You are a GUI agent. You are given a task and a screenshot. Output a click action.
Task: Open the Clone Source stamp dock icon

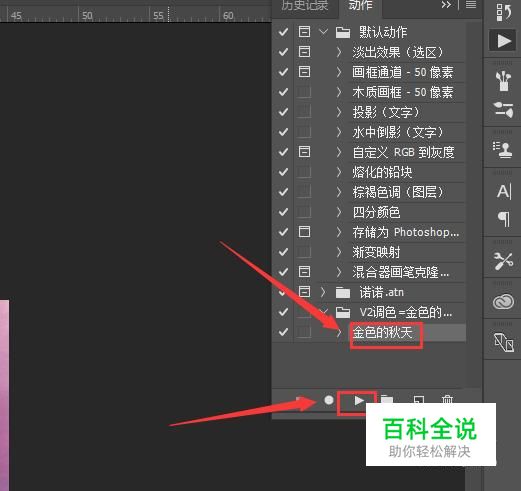[x=503, y=150]
